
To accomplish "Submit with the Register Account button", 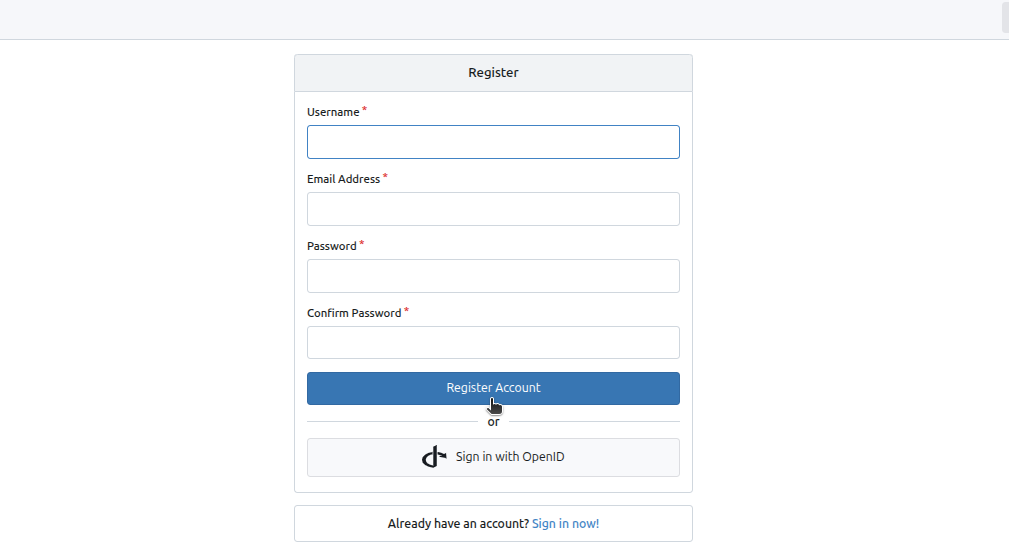I will tap(493, 388).
